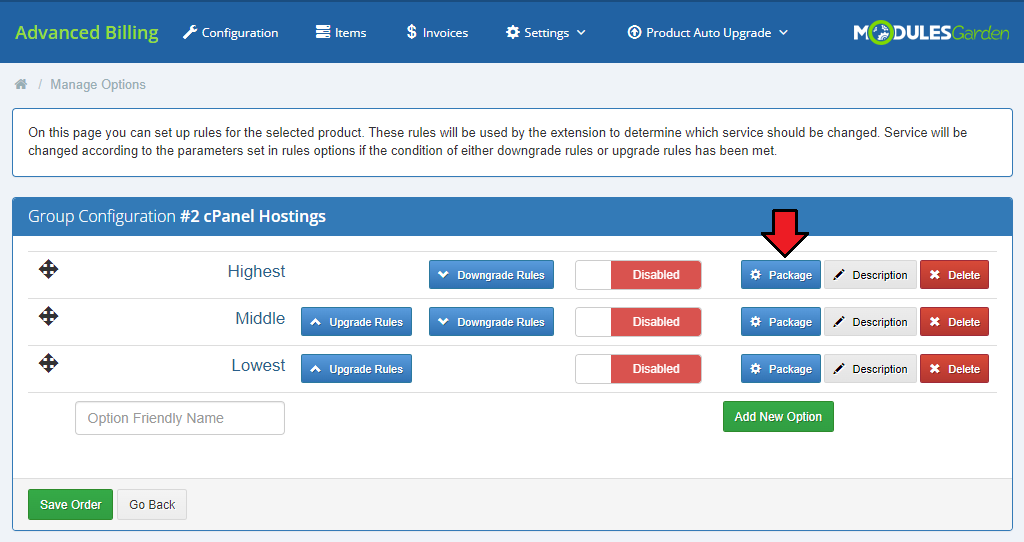Screen dimensions: 1024x542
Task: Click the move handle icon for the Middle row
Action: (48, 316)
